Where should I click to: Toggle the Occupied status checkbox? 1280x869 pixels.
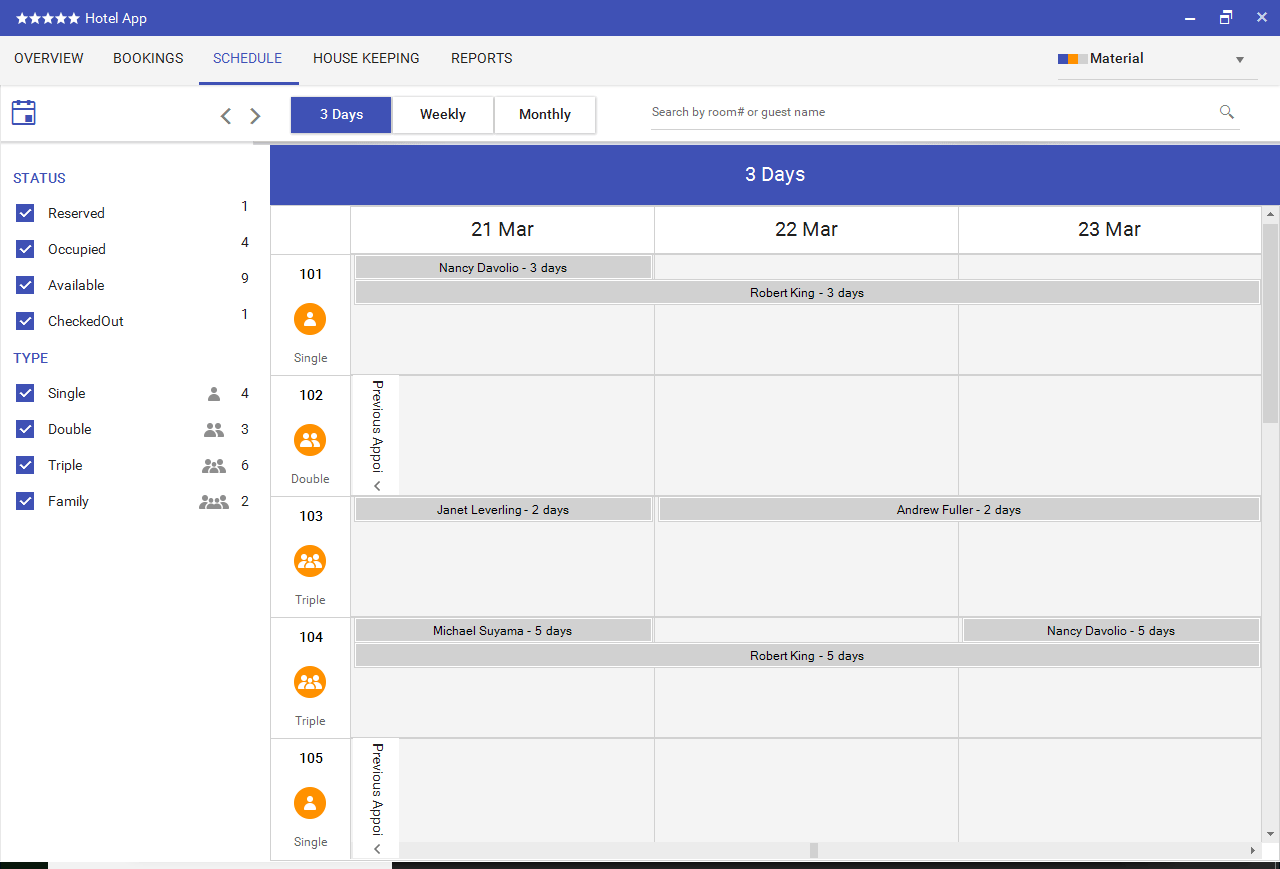coord(26,249)
